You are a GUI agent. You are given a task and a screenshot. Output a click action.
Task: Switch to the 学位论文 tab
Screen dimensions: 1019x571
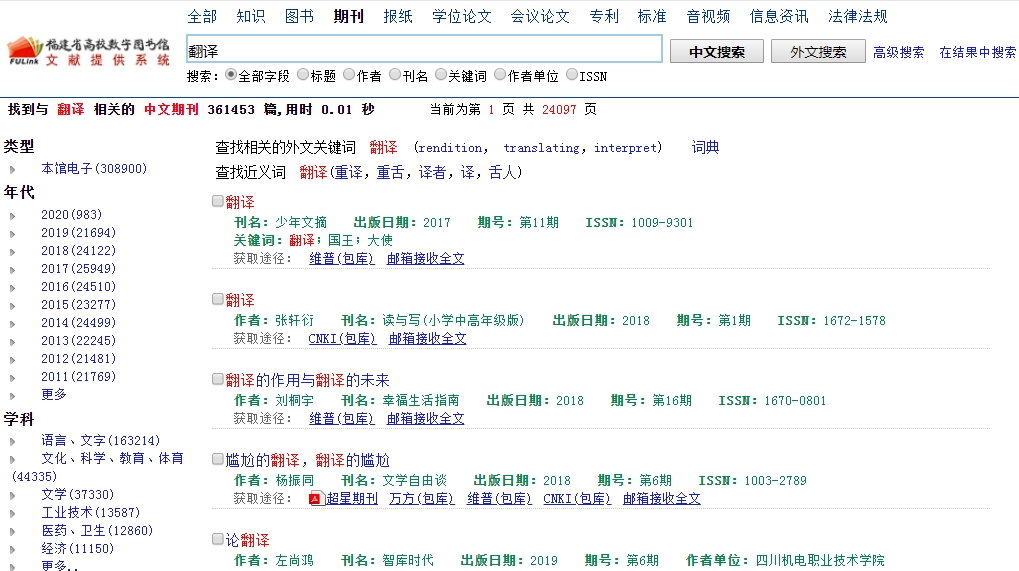click(x=462, y=16)
